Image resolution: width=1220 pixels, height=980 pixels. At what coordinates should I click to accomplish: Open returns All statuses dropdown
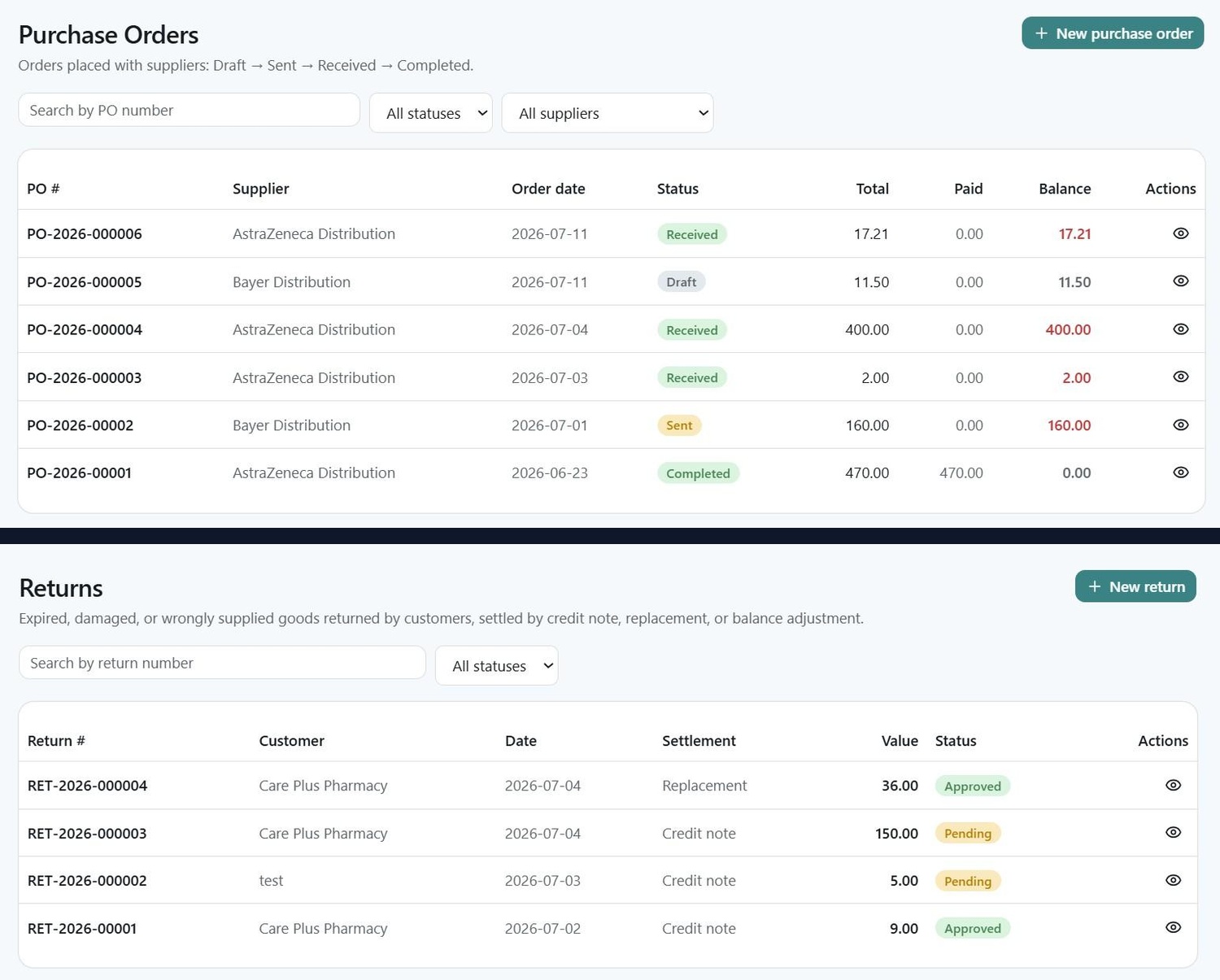(497, 665)
